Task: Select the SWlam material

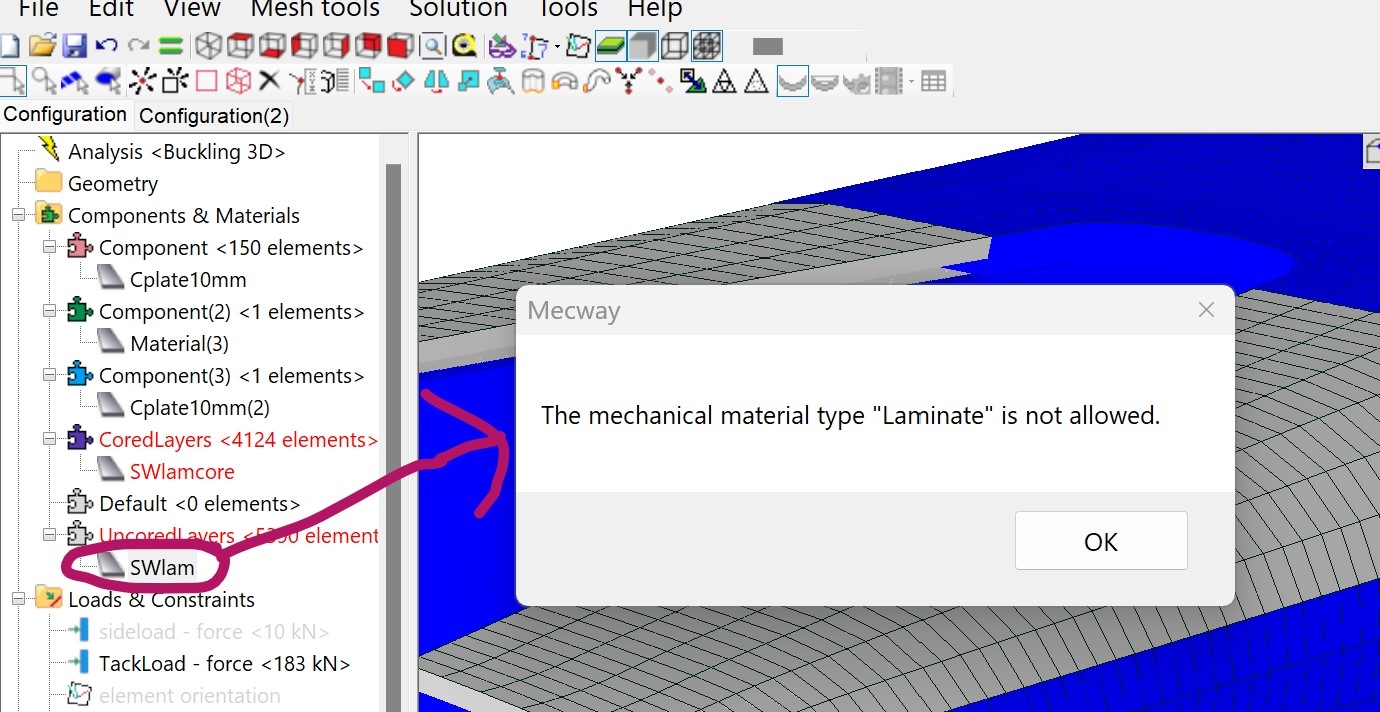Action: pyautogui.click(x=162, y=568)
